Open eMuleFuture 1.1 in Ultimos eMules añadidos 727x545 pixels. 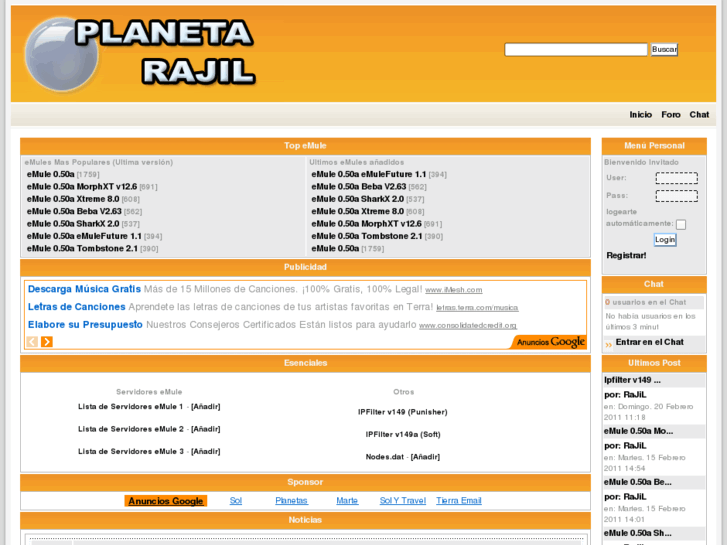(x=369, y=174)
